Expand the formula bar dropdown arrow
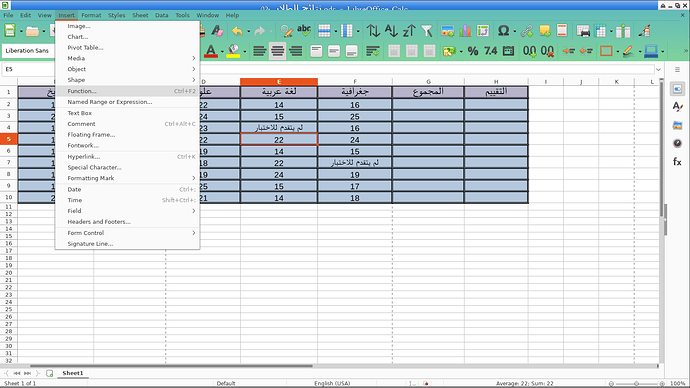The width and height of the screenshot is (690, 388). pyautogui.click(x=658, y=70)
